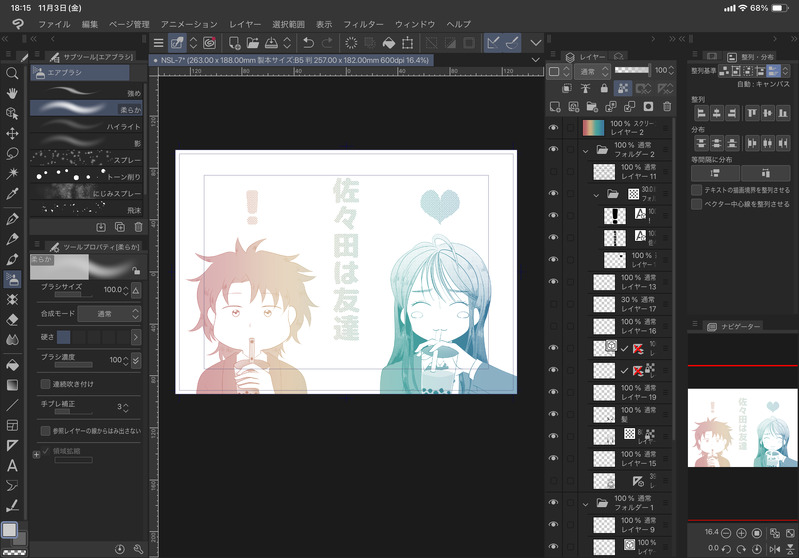Viewport: 799px width, 558px height.
Task: Click the New layer folder icon
Action: coord(592,107)
